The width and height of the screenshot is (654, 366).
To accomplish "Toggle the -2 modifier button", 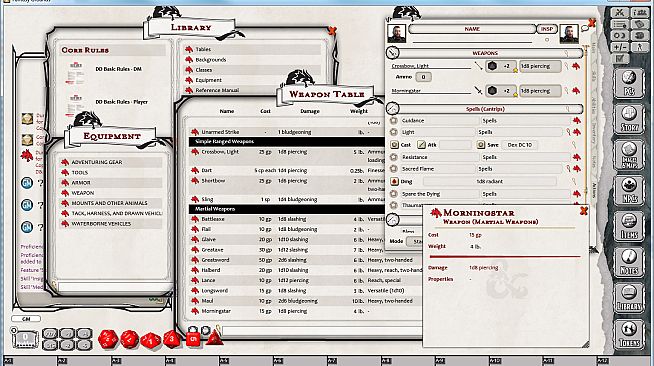I will 68,345.
